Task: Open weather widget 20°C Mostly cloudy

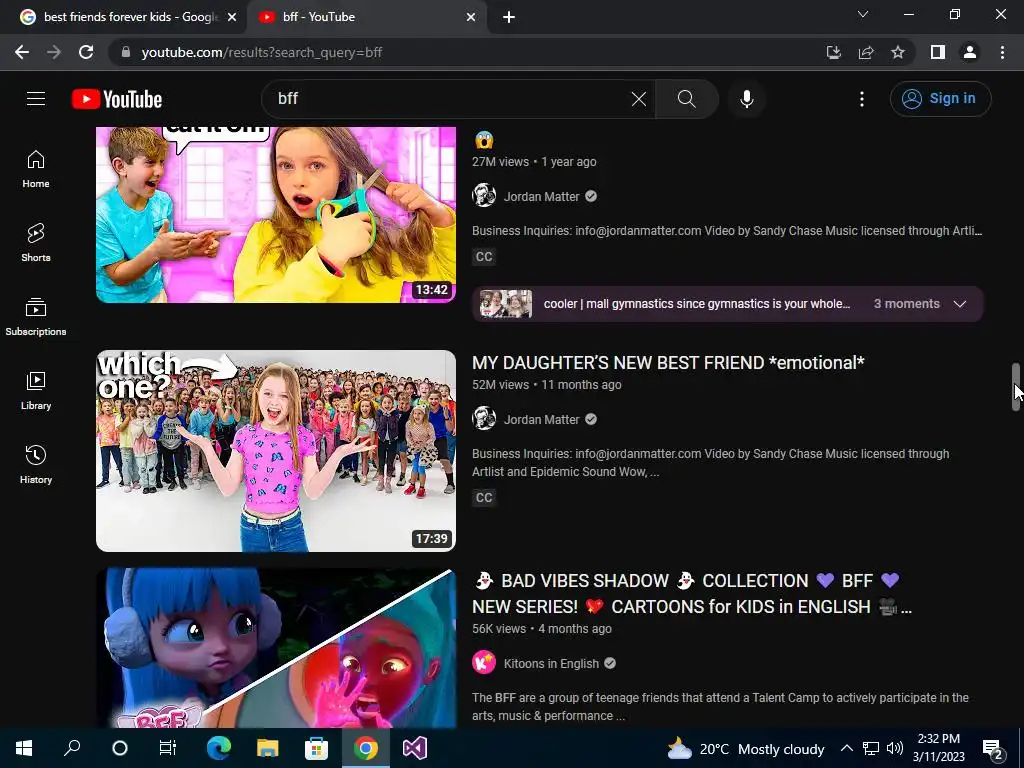Action: pyautogui.click(x=746, y=748)
